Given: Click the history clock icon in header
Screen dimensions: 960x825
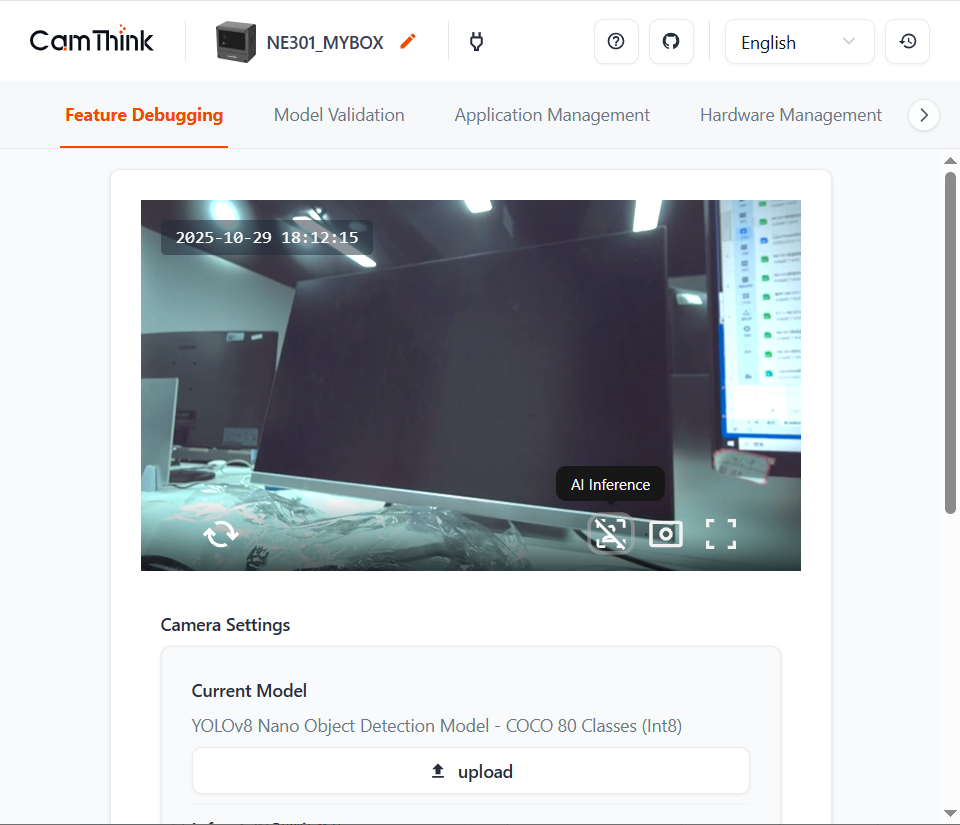Looking at the screenshot, I should click(907, 42).
